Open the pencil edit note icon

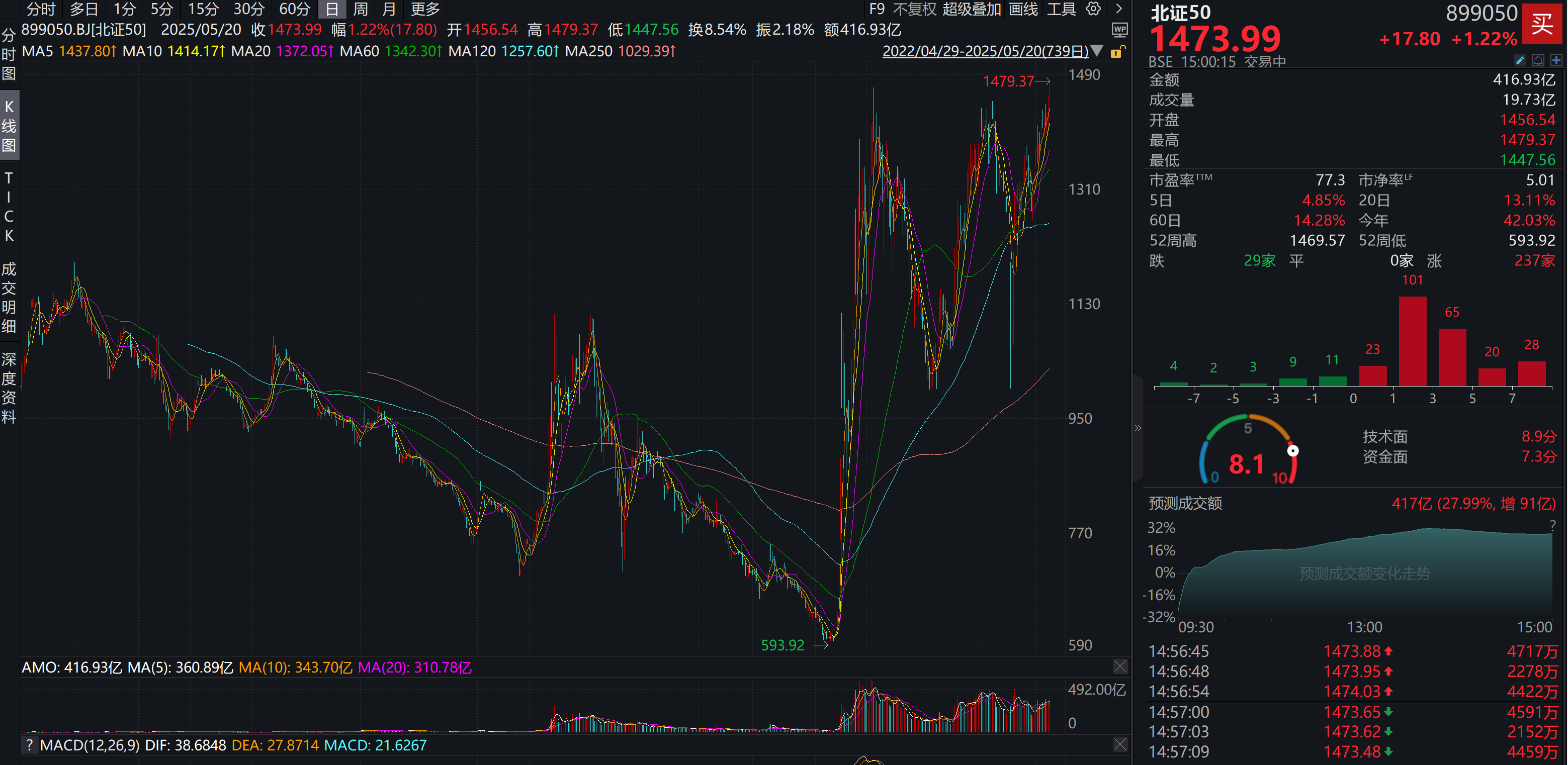[1520, 60]
